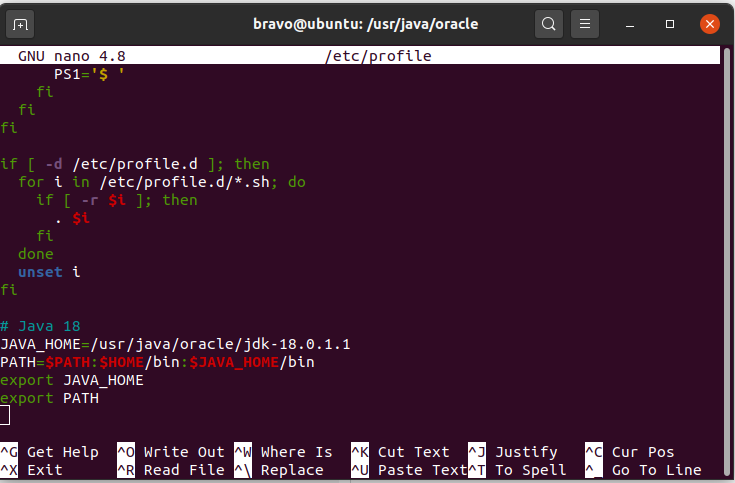Click the 'if [ -r $i ]; then' line

[117, 200]
